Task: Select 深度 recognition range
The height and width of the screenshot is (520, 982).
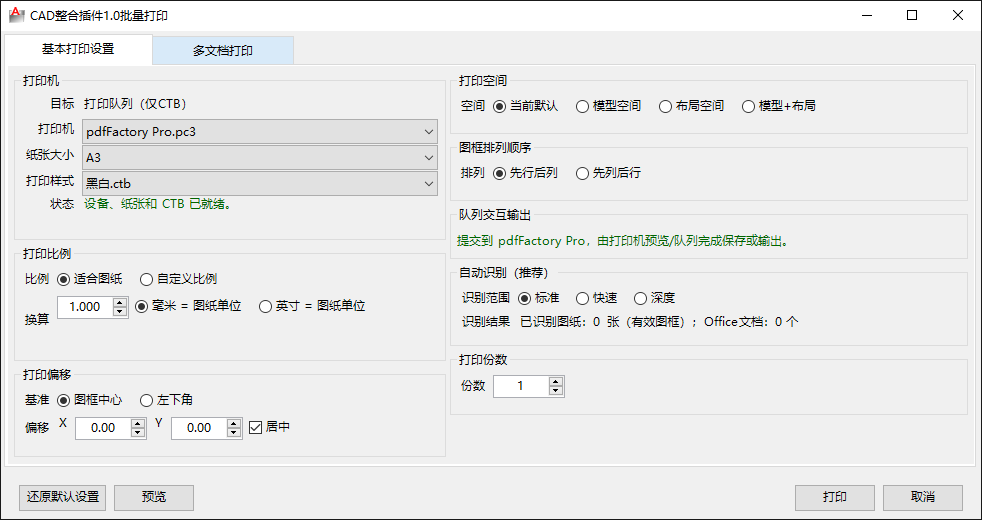Action: (654, 298)
